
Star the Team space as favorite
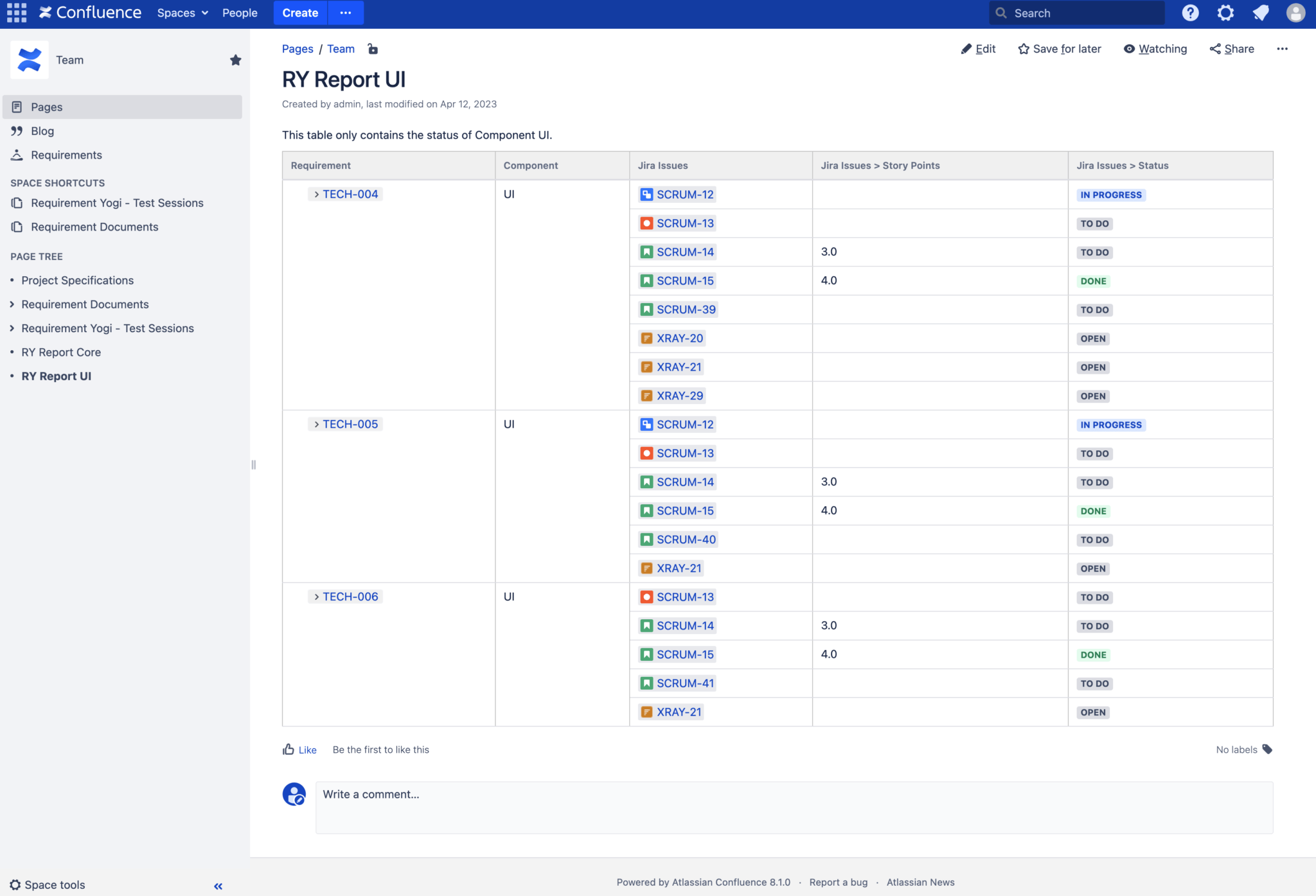coord(235,59)
